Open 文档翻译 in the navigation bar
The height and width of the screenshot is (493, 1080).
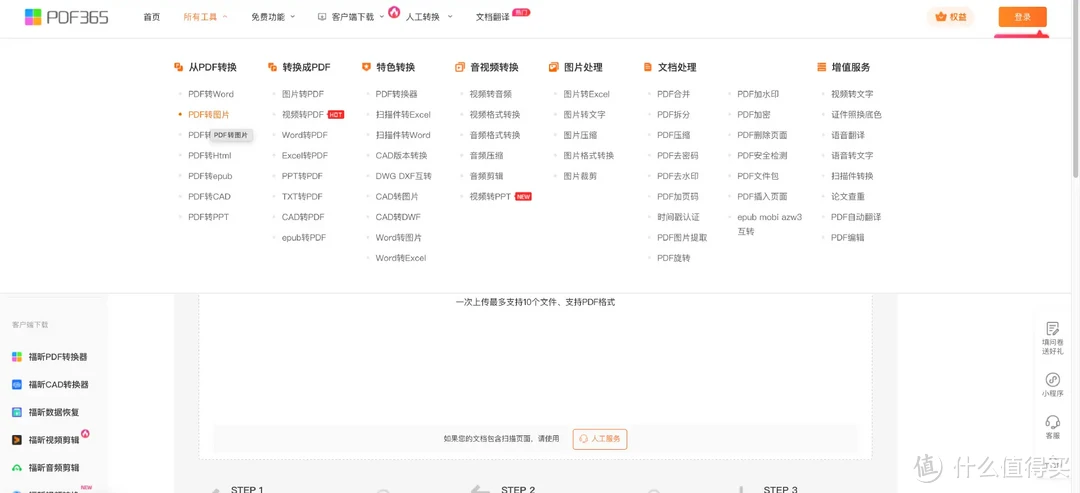492,17
